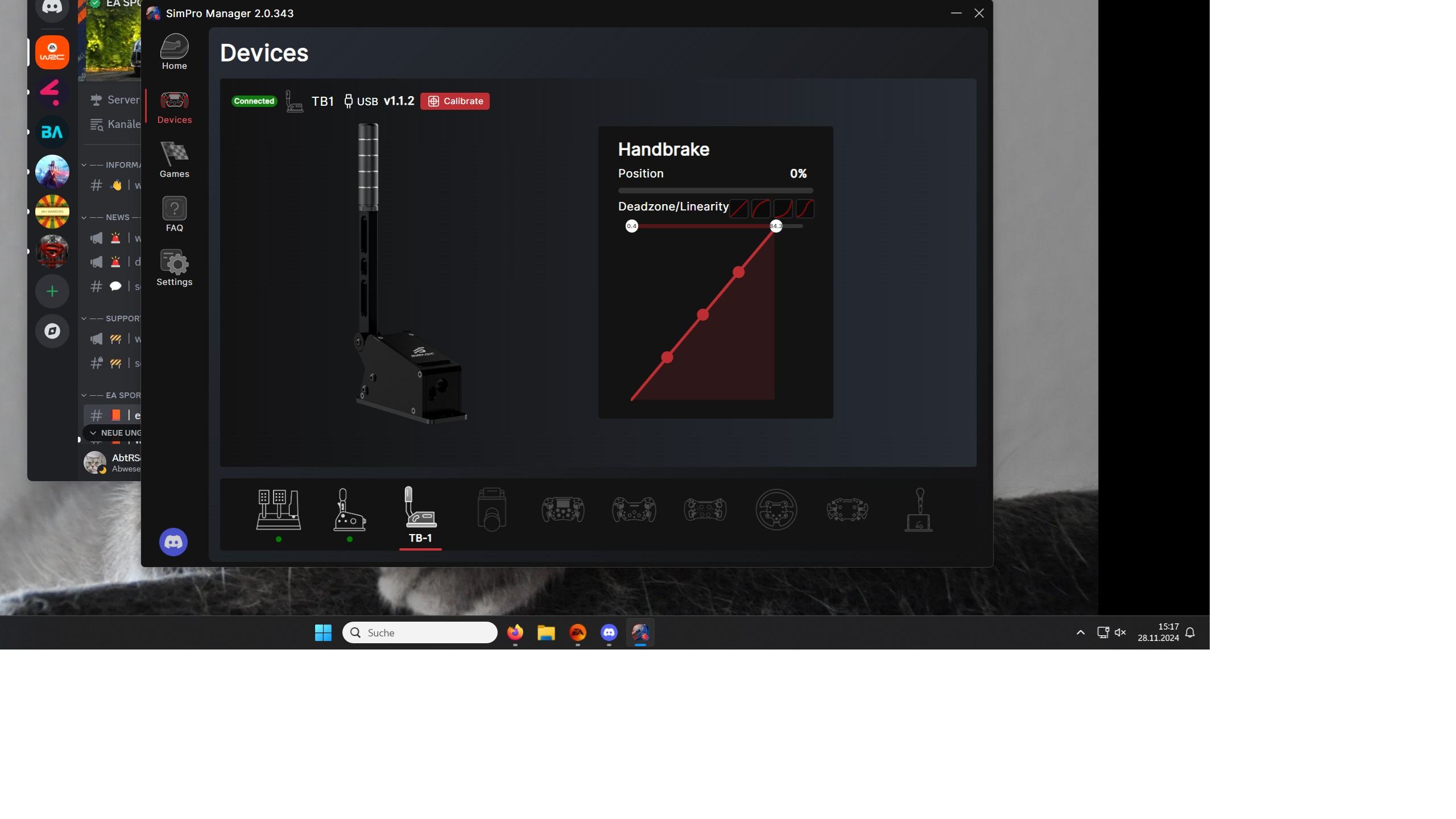Open the Games section
The image size is (1456, 819).
(x=174, y=160)
